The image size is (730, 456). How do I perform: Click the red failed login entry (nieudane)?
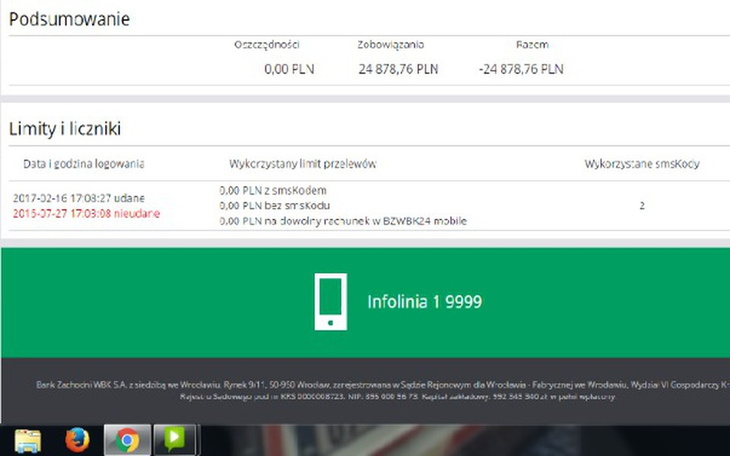point(86,213)
